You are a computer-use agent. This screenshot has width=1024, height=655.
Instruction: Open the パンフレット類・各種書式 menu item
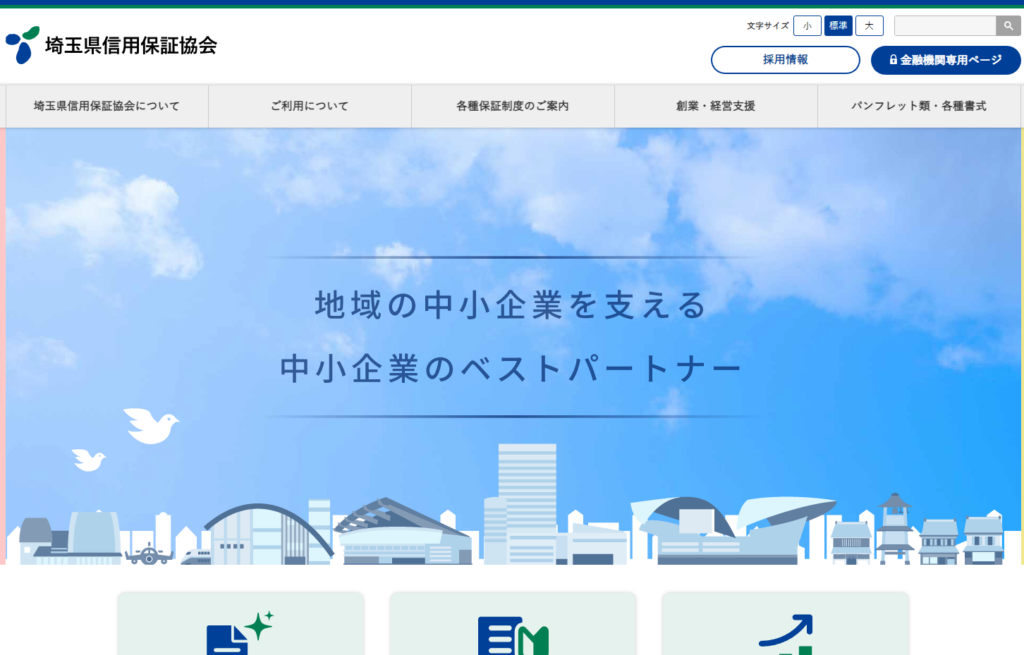(919, 106)
